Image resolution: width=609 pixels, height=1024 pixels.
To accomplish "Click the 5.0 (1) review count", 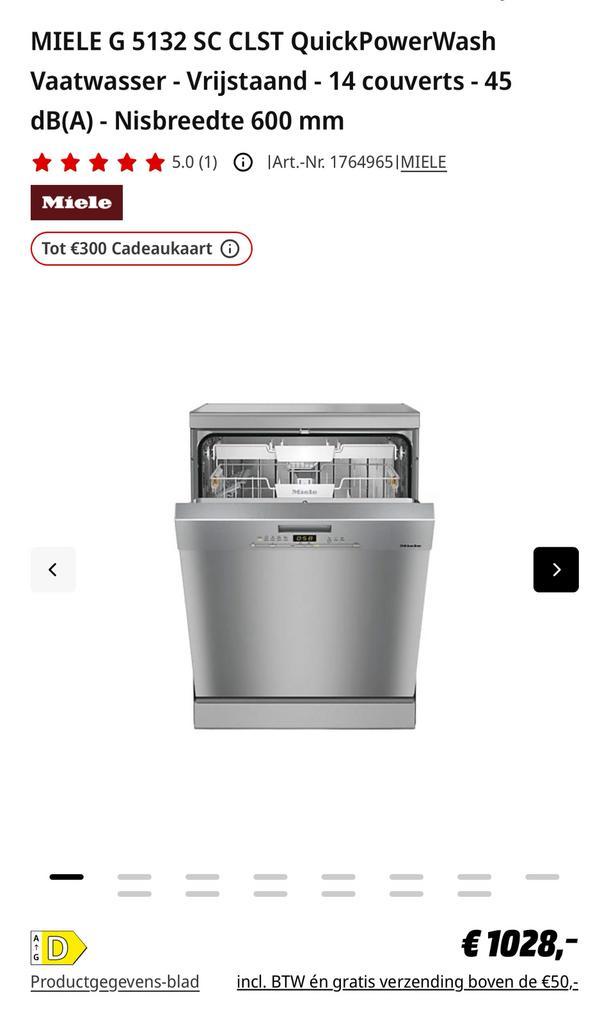I will pyautogui.click(x=195, y=162).
